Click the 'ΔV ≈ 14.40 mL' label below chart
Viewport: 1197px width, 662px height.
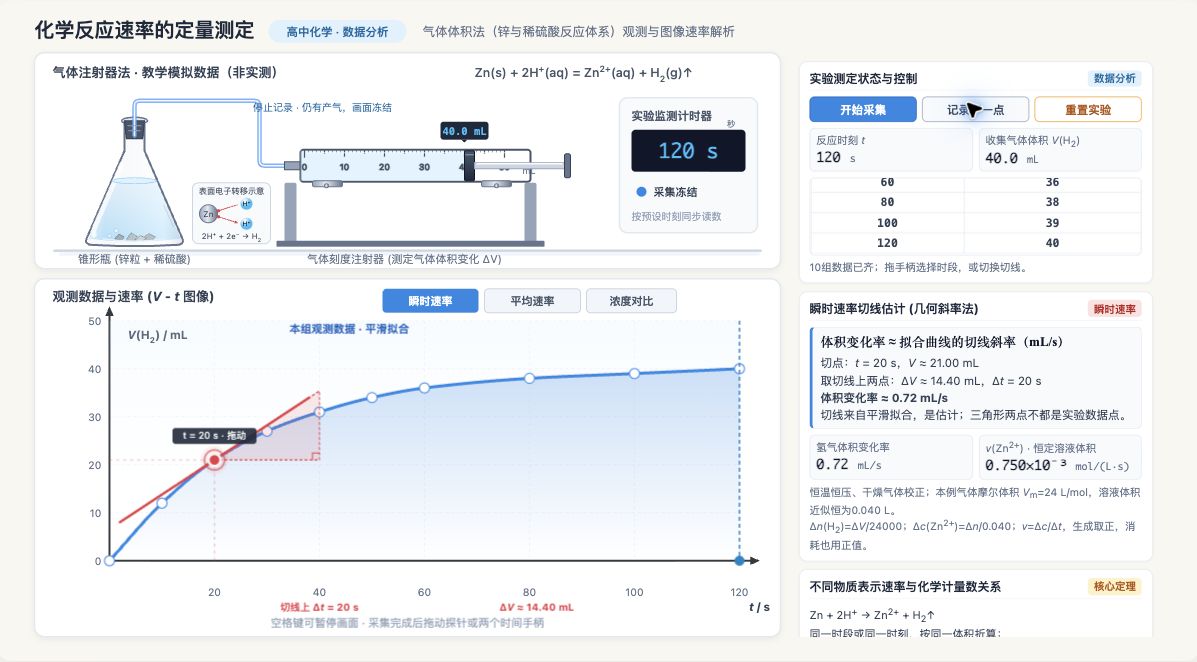537,607
